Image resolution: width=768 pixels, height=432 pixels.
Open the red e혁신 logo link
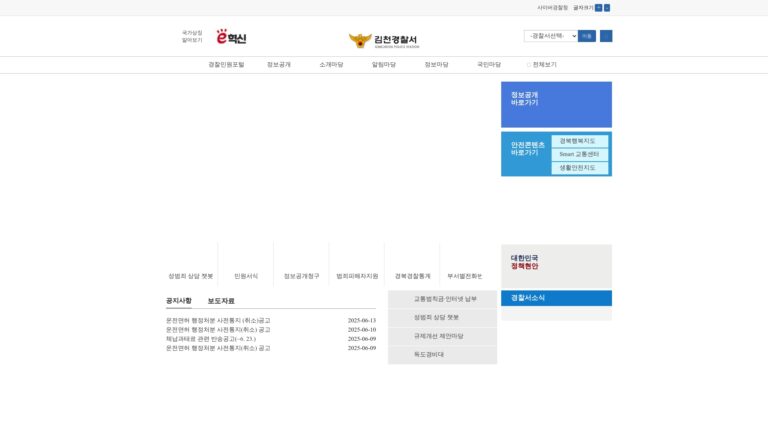pos(231,37)
